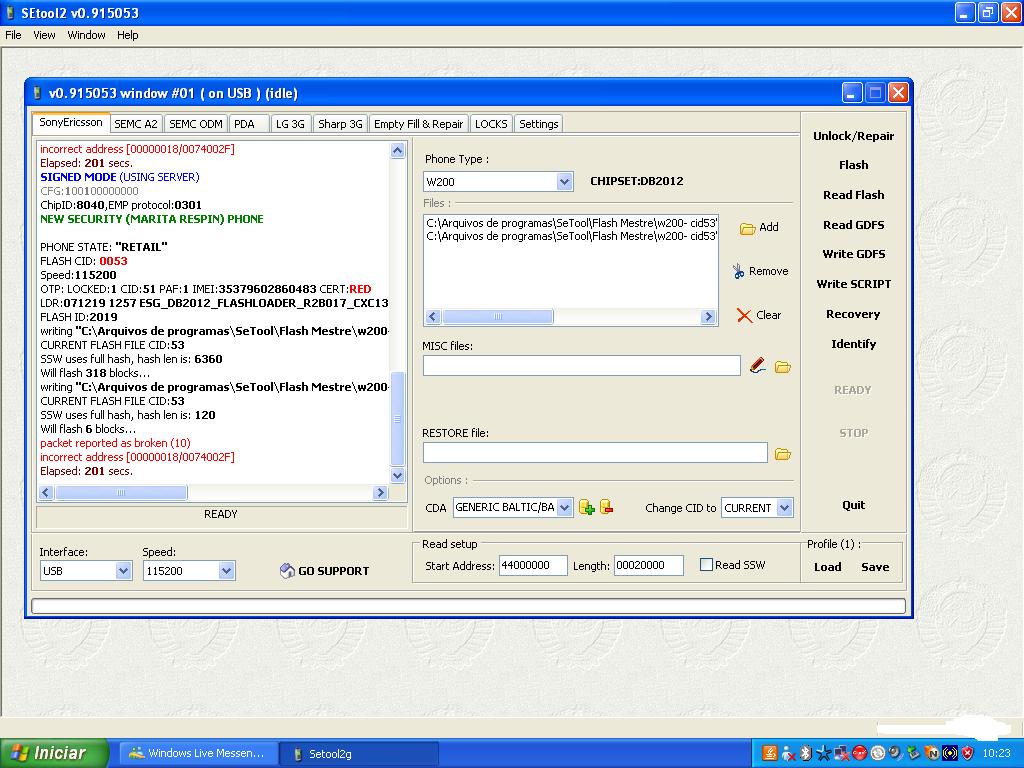
Task: Click the disconnected network computers tray icon
Action: pos(842,753)
